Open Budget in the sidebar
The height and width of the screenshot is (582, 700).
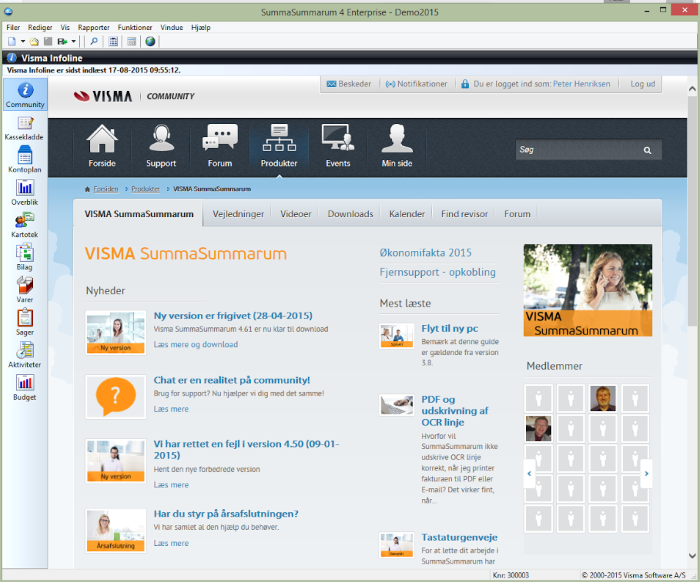pyautogui.click(x=25, y=388)
